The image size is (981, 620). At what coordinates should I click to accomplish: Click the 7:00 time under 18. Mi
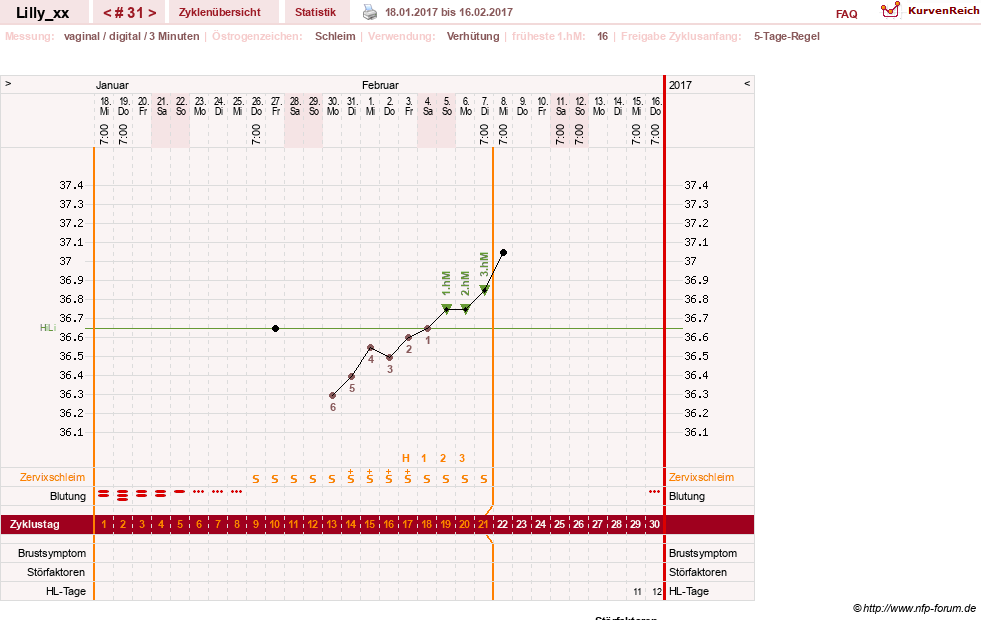click(104, 134)
